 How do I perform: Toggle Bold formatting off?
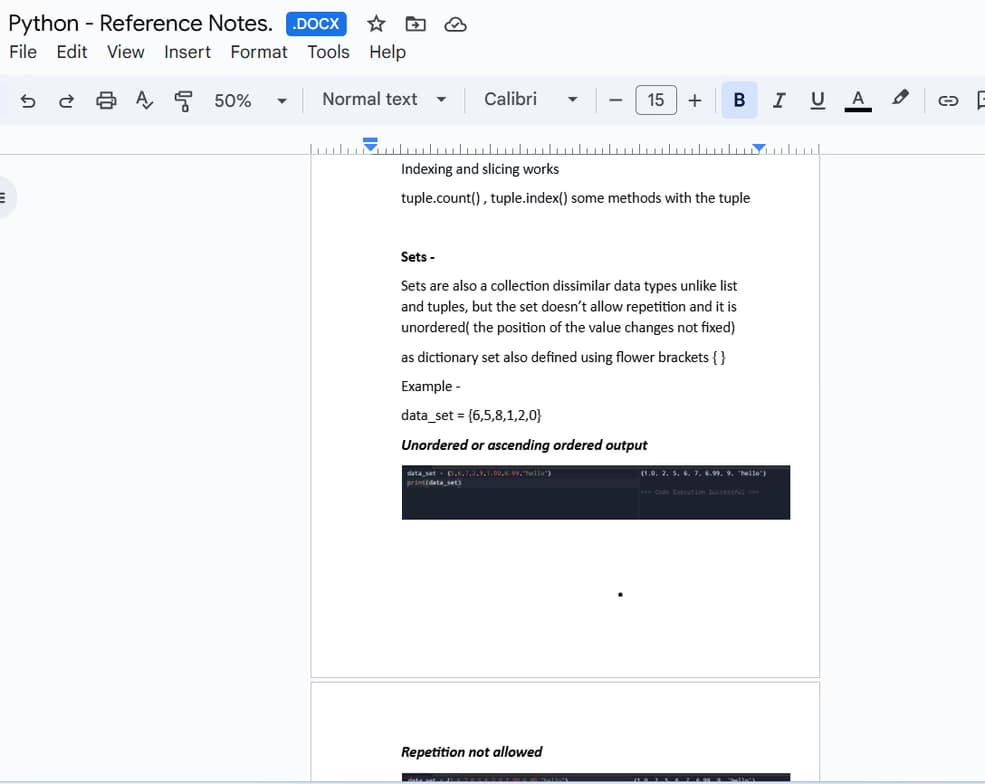coord(739,100)
